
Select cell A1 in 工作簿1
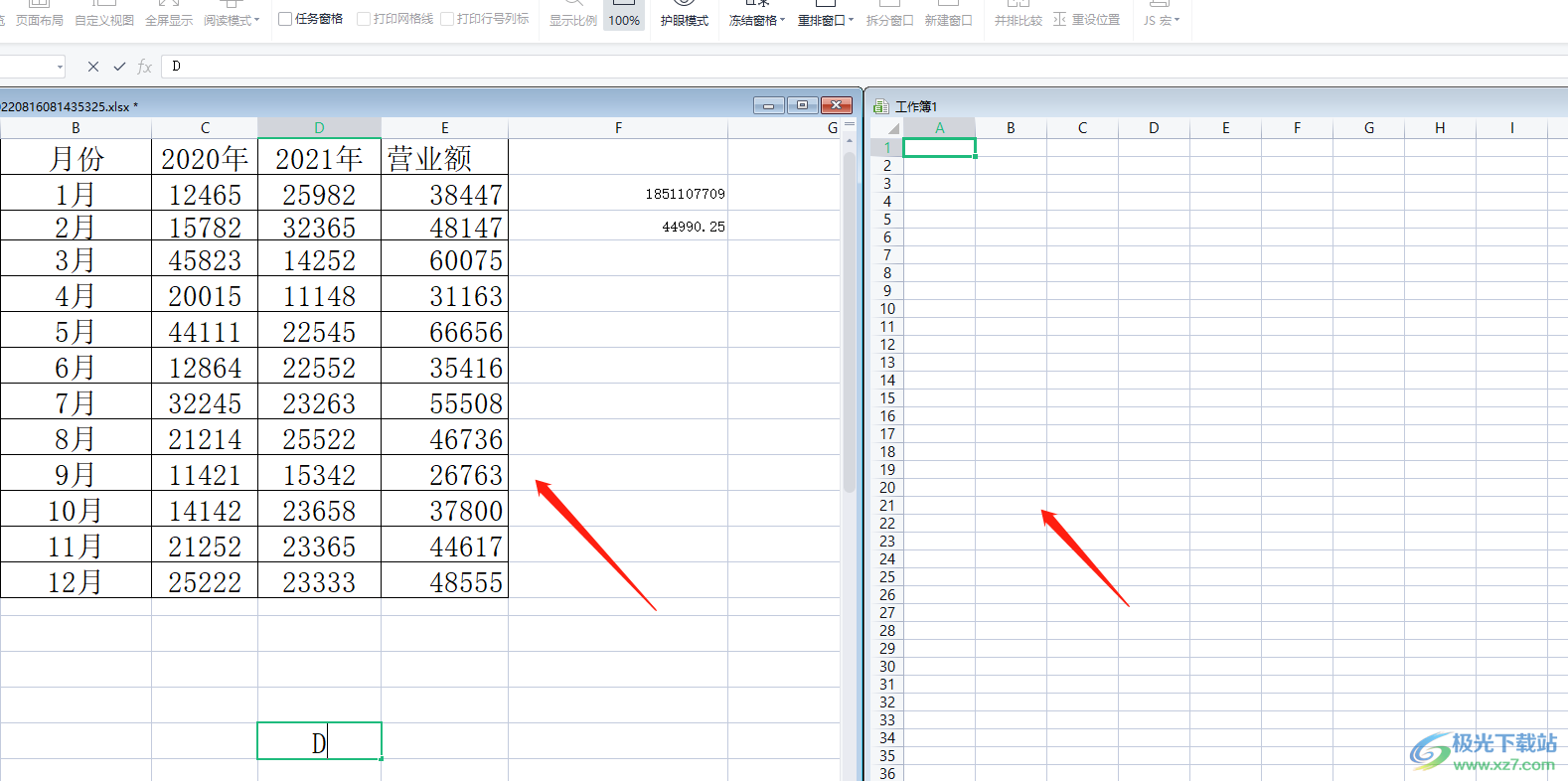pyautogui.click(x=939, y=148)
